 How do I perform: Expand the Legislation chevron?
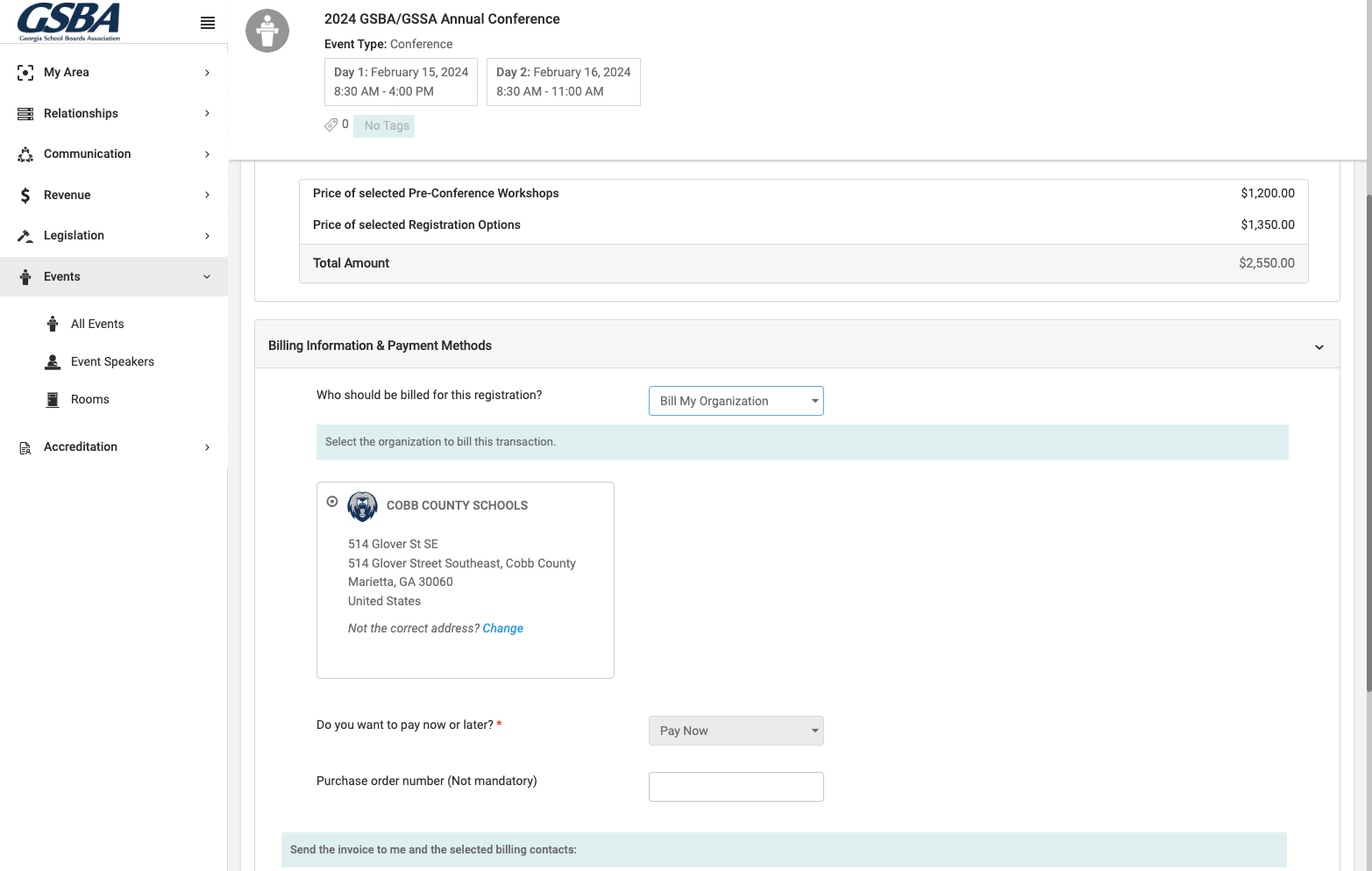(207, 236)
